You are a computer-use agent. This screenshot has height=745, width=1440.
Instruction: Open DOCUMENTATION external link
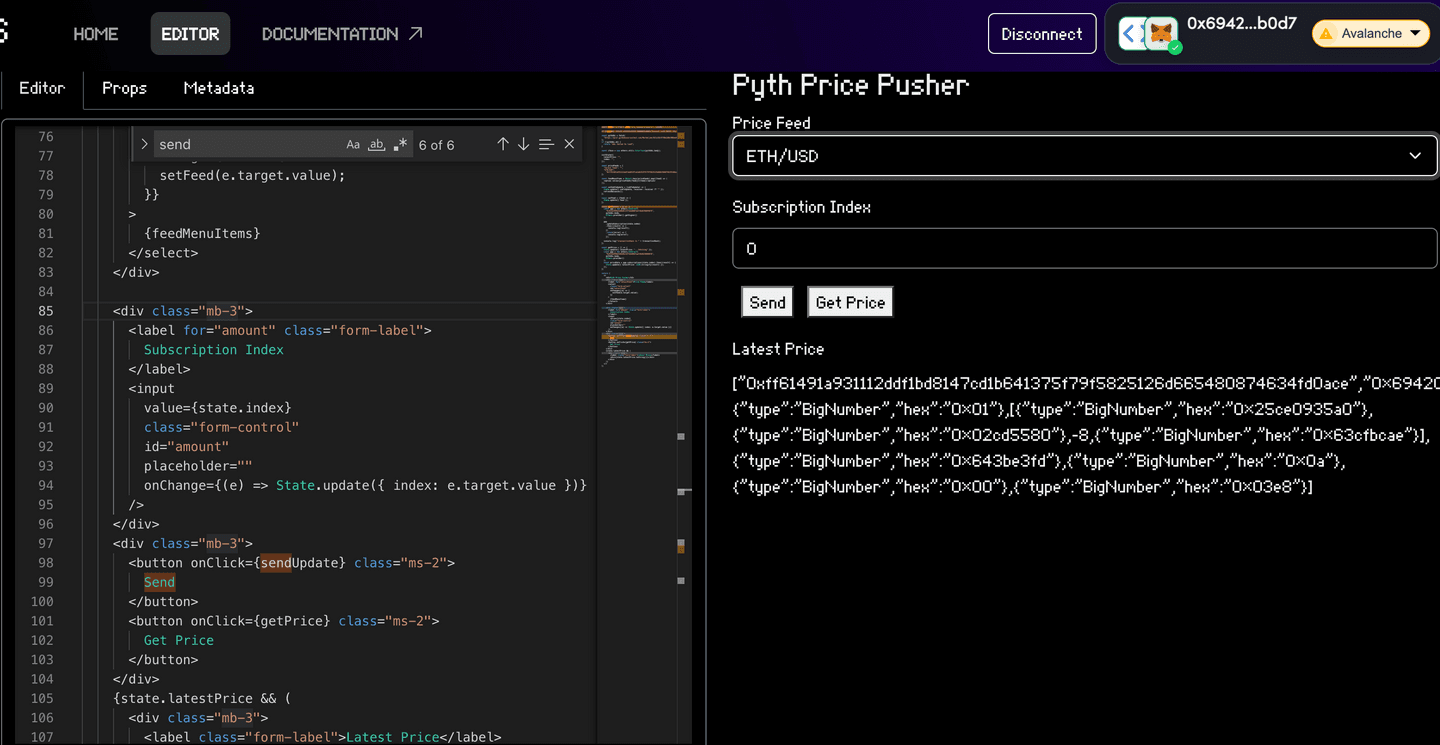pyautogui.click(x=342, y=34)
